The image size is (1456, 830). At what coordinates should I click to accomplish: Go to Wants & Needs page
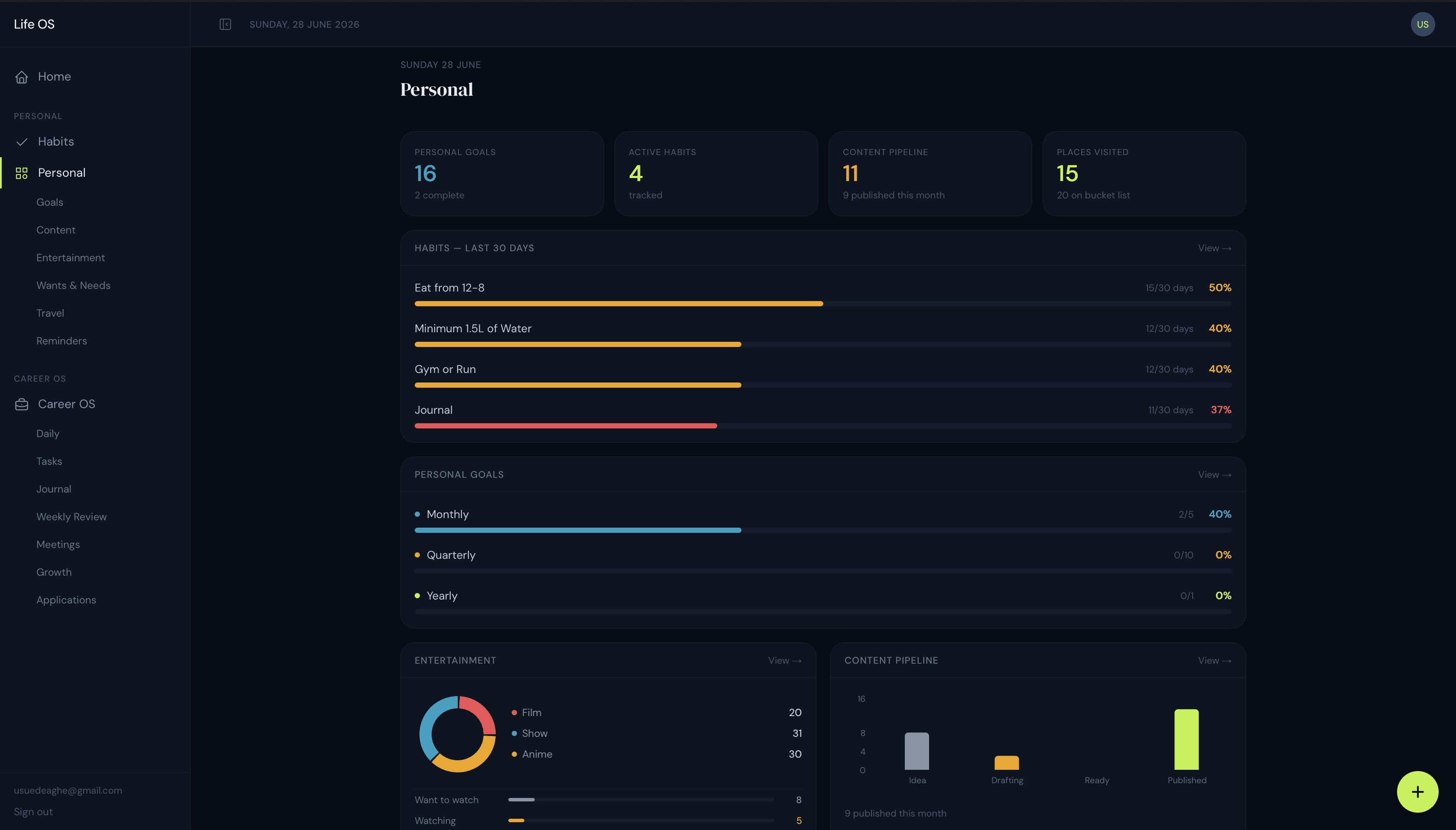[x=73, y=285]
